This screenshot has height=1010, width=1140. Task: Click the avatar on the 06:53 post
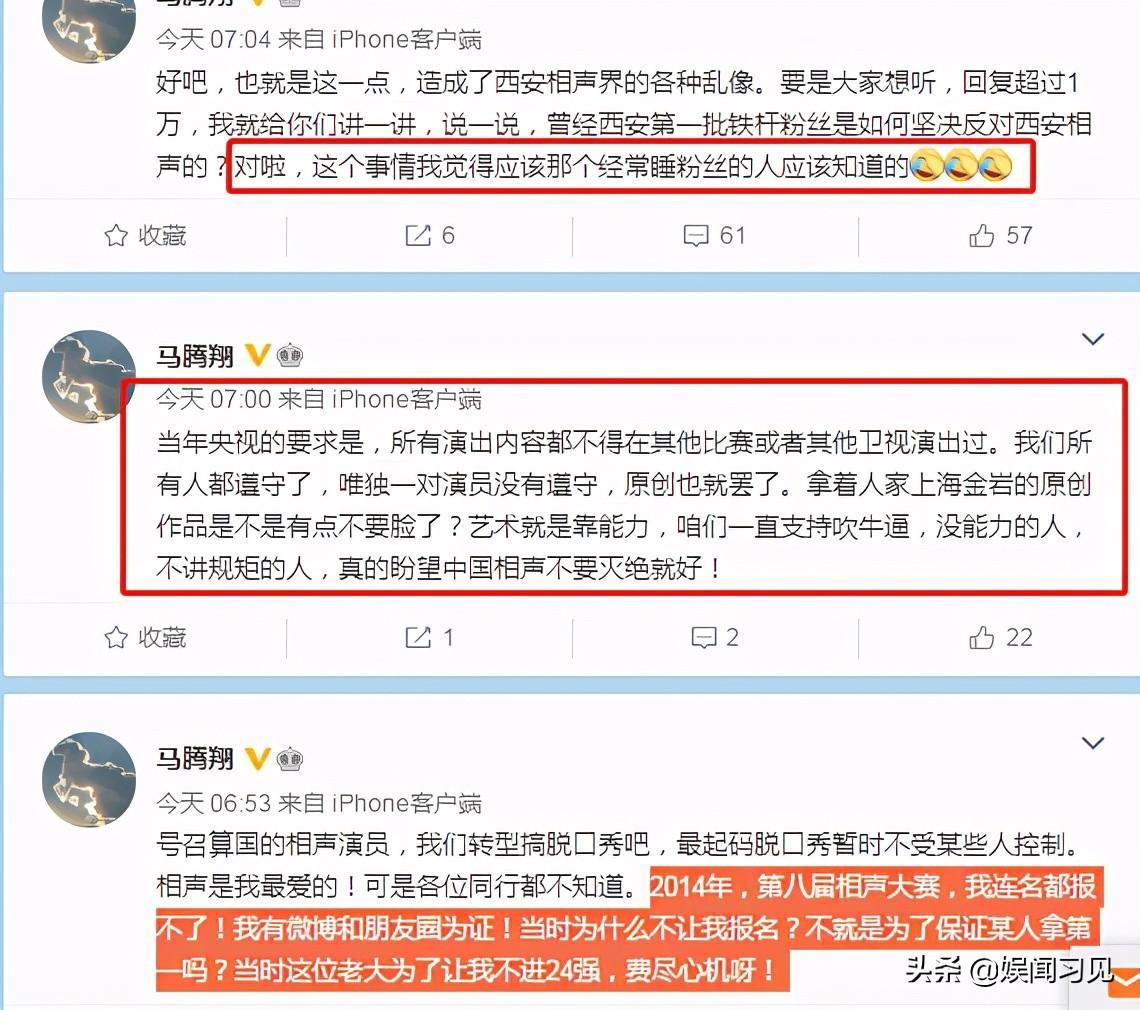tap(89, 779)
